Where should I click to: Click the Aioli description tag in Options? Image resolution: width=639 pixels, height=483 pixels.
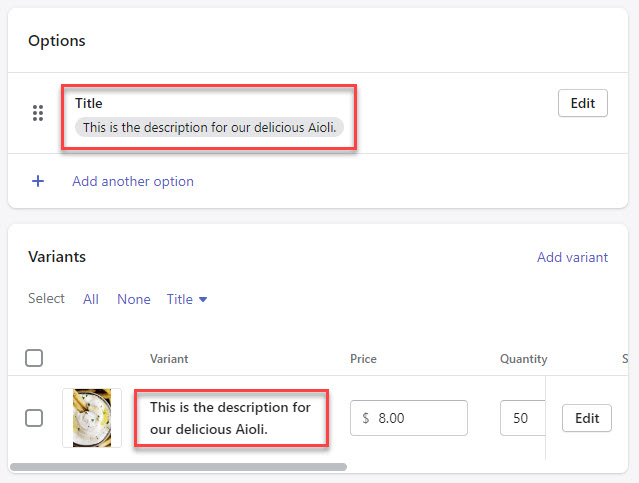click(x=211, y=128)
